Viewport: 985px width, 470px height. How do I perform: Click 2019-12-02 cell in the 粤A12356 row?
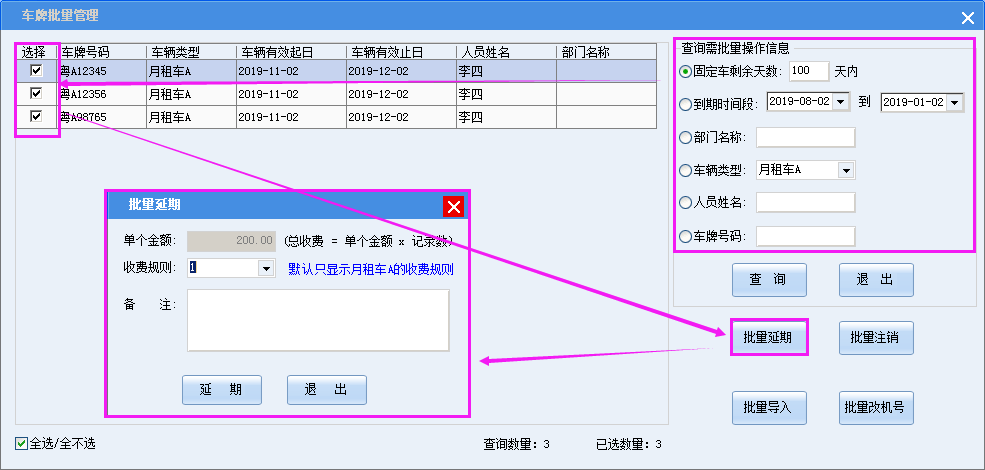401,94
